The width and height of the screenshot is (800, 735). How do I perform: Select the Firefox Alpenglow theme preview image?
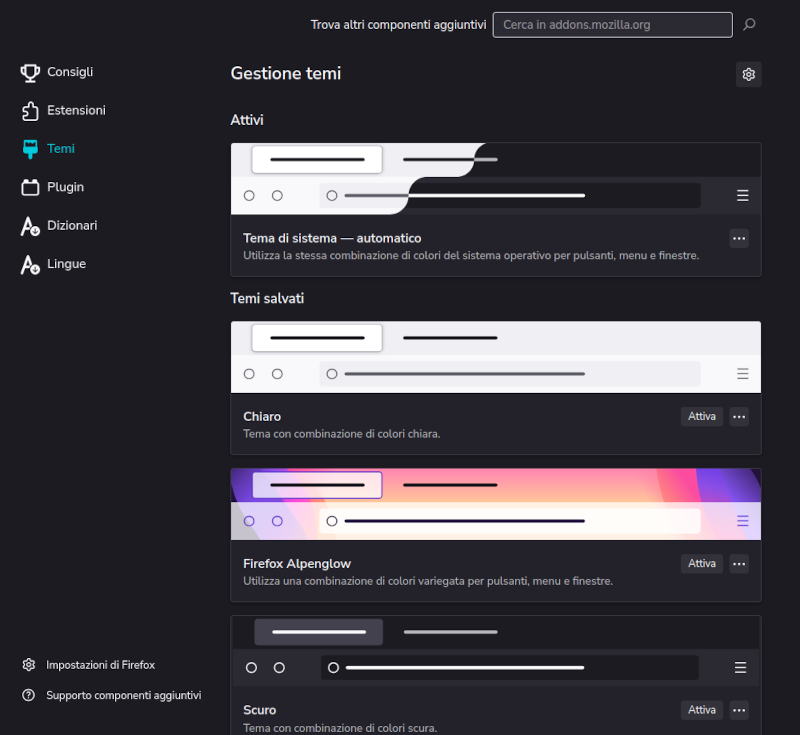pyautogui.click(x=495, y=505)
